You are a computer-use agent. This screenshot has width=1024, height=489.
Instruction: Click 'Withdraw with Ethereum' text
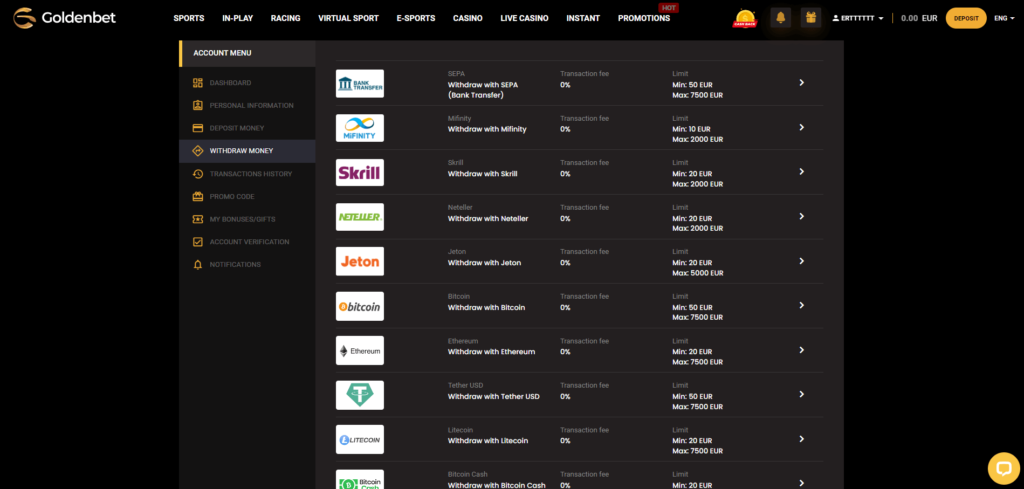(x=491, y=352)
